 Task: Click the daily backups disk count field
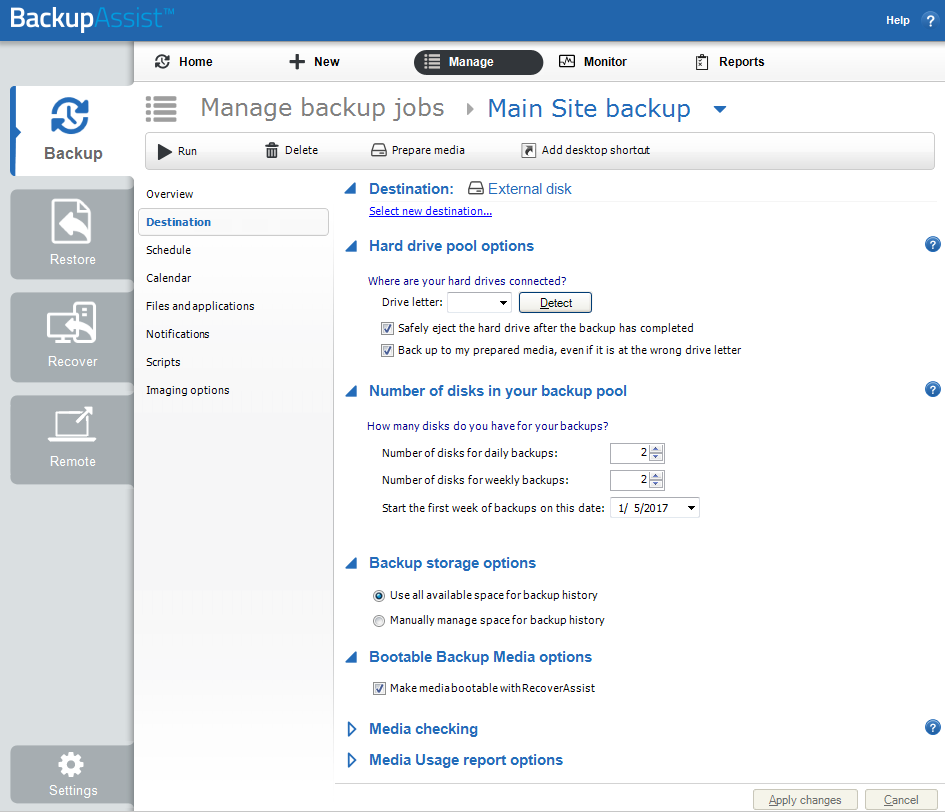(630, 453)
